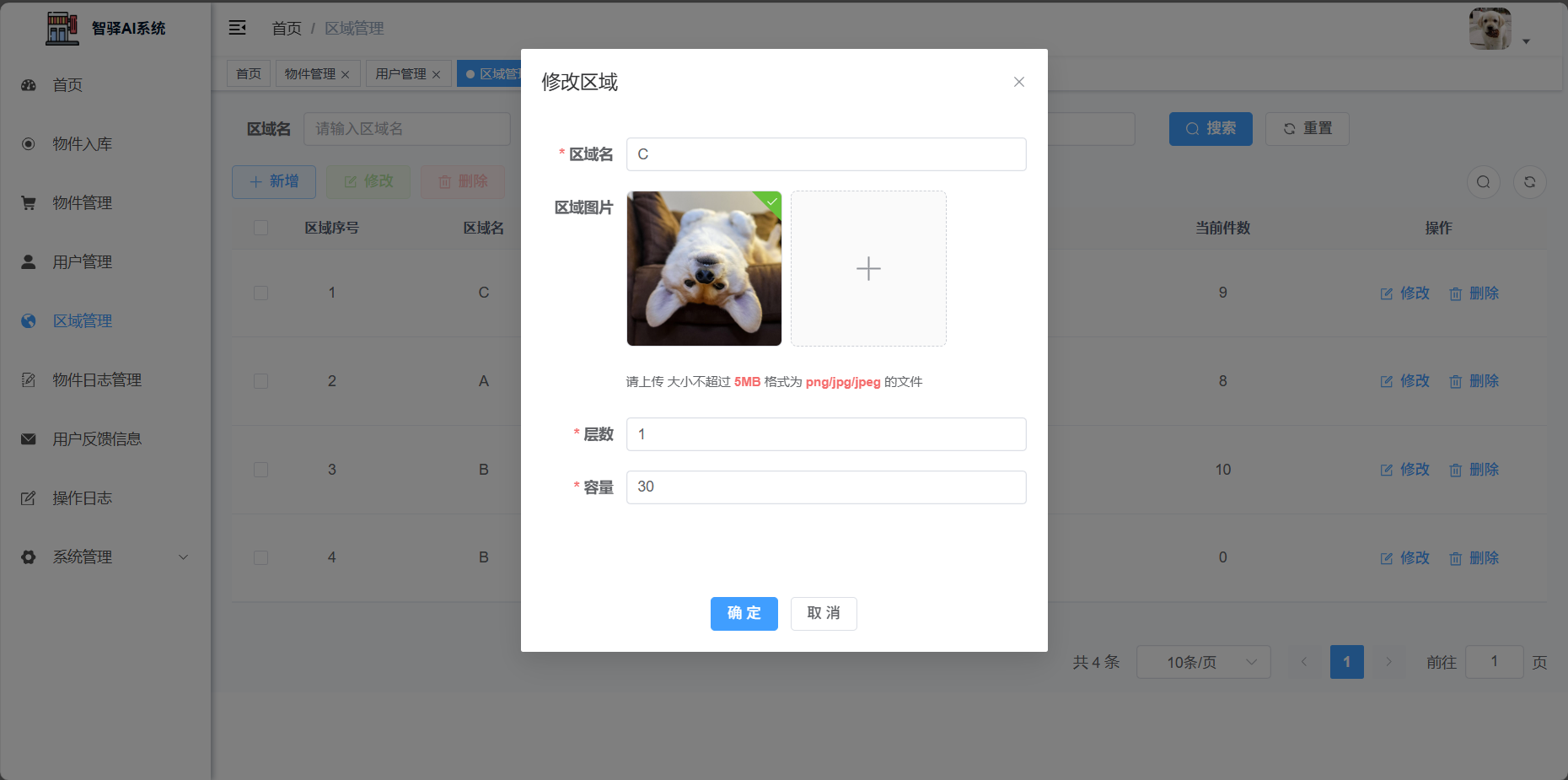Image resolution: width=1568 pixels, height=780 pixels.
Task: Expand the 系统管理 submenu chevron
Action: pos(183,557)
